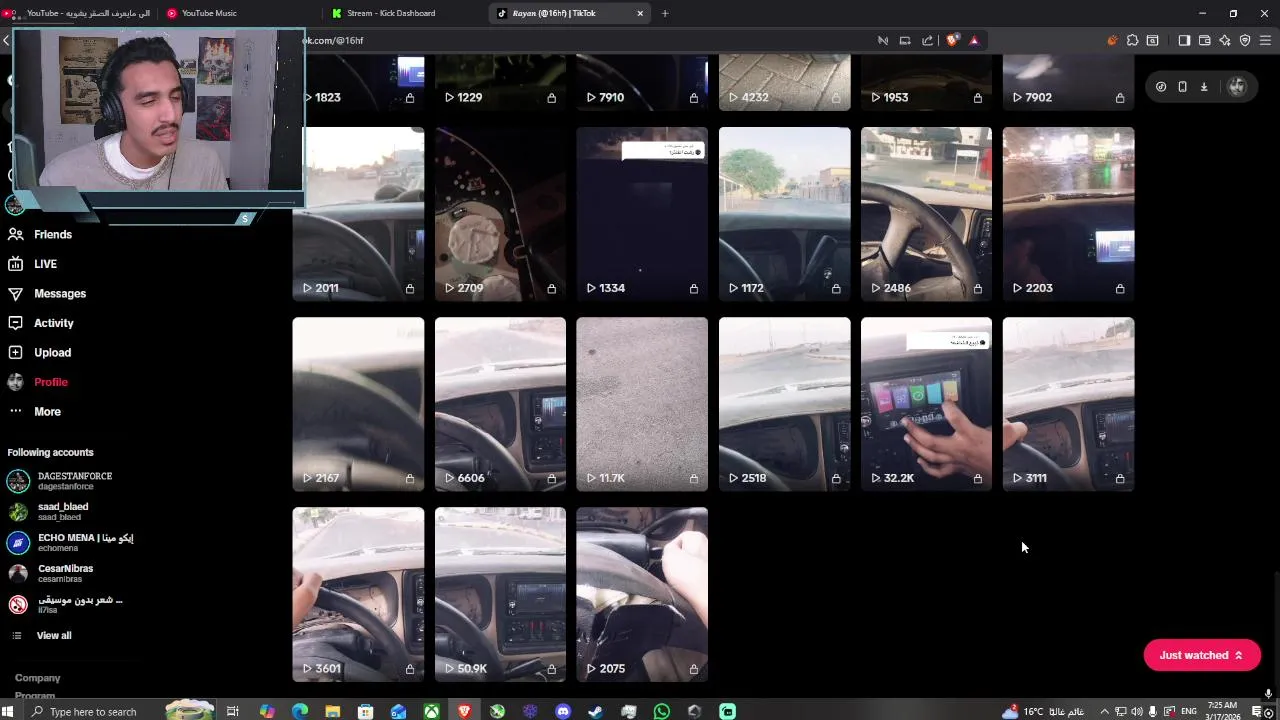Image resolution: width=1280 pixels, height=720 pixels.
Task: Toggle browser sidebar panel
Action: click(1184, 40)
